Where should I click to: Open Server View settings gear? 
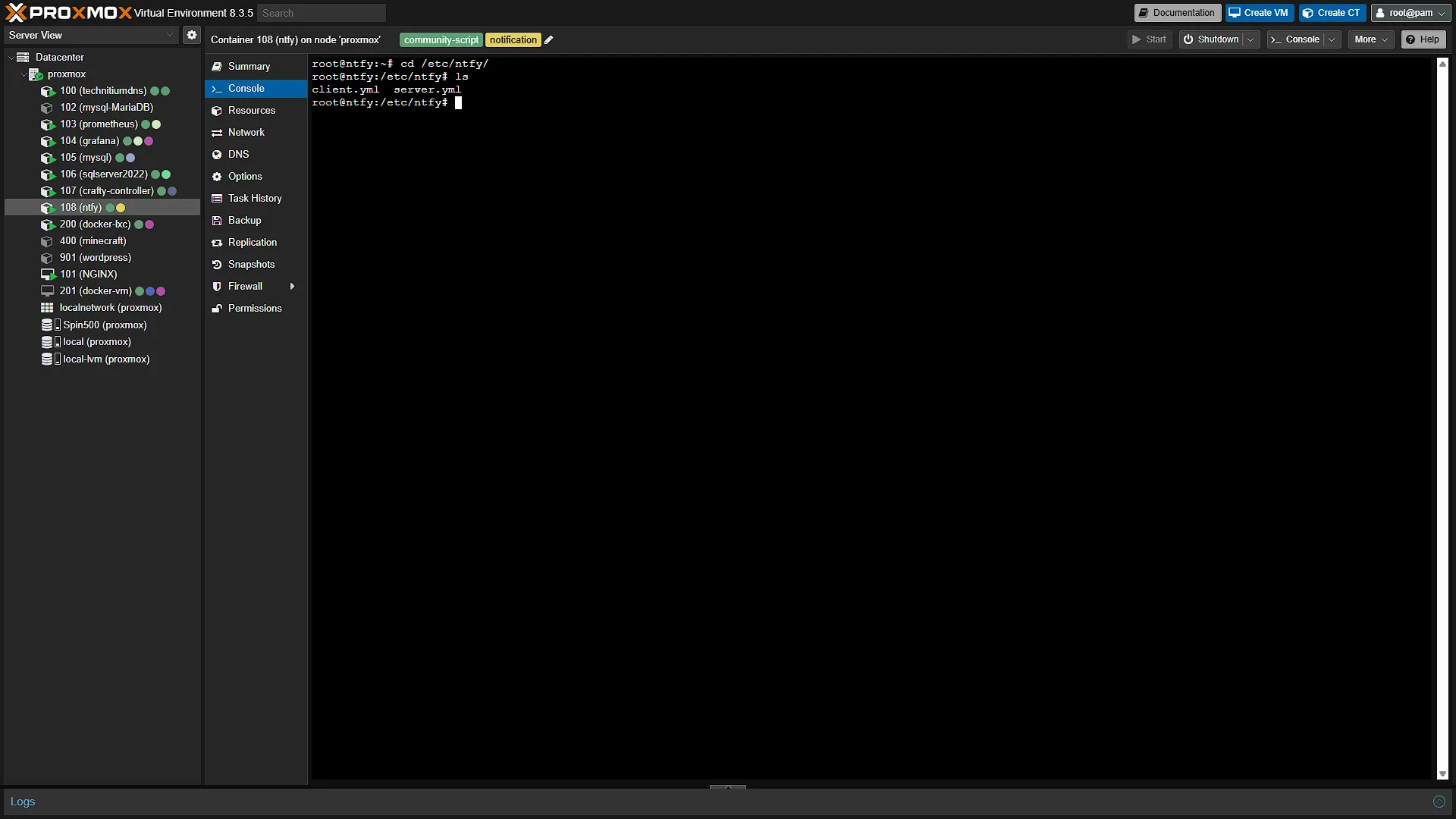[192, 35]
